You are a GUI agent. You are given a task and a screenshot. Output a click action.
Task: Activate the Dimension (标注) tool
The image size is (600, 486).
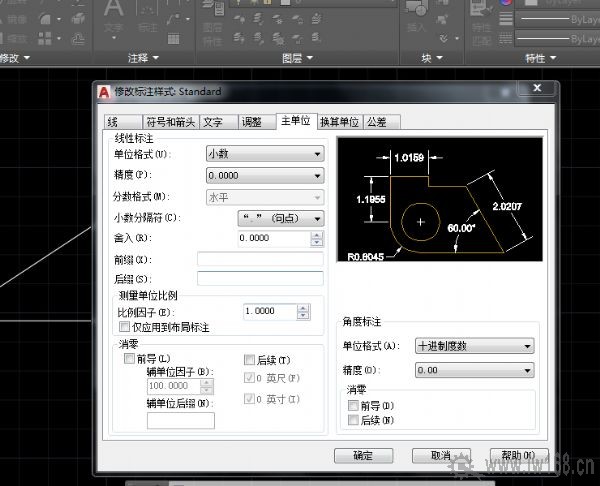(148, 17)
